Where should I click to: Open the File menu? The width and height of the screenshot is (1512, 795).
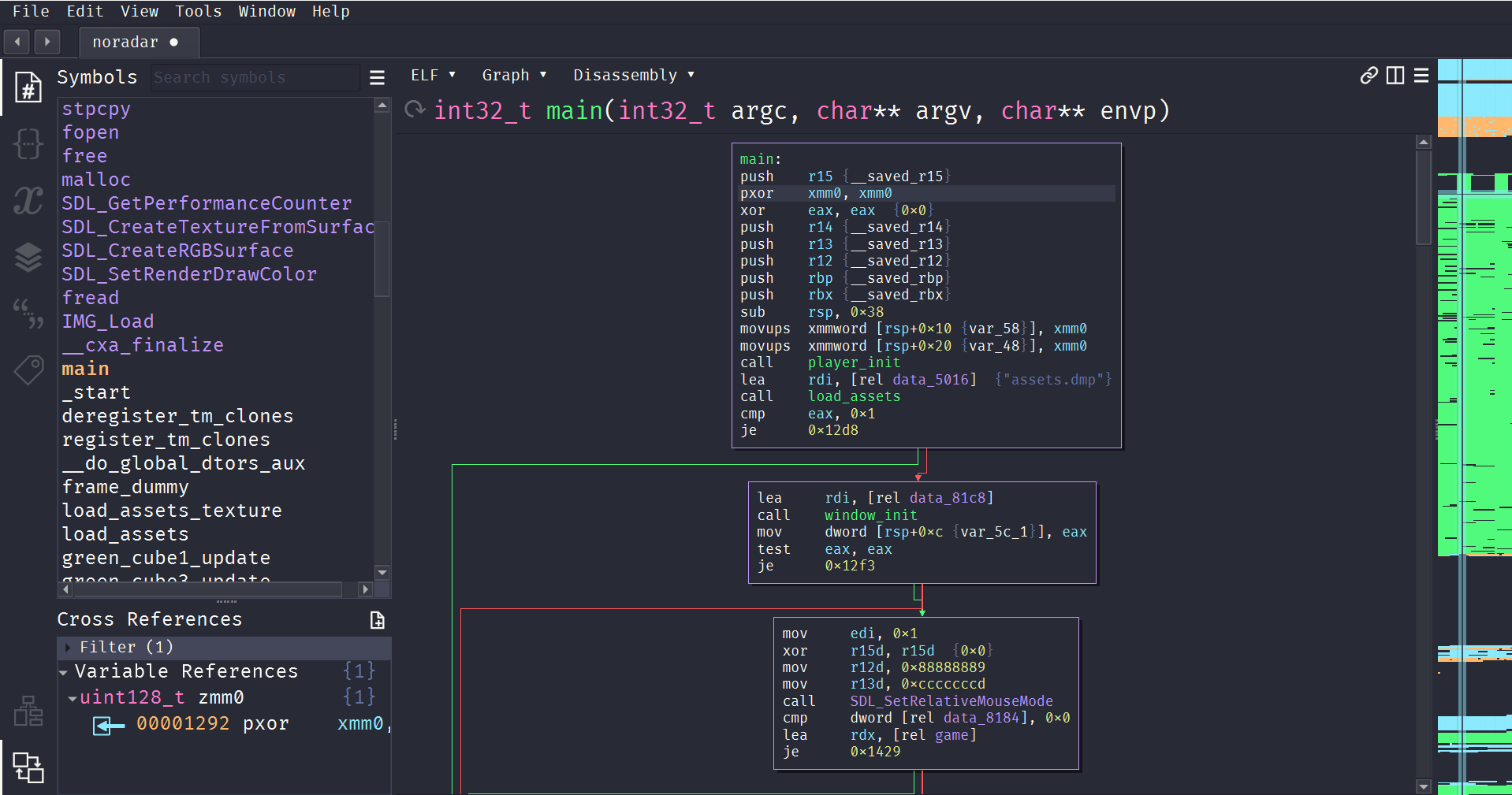(x=31, y=11)
